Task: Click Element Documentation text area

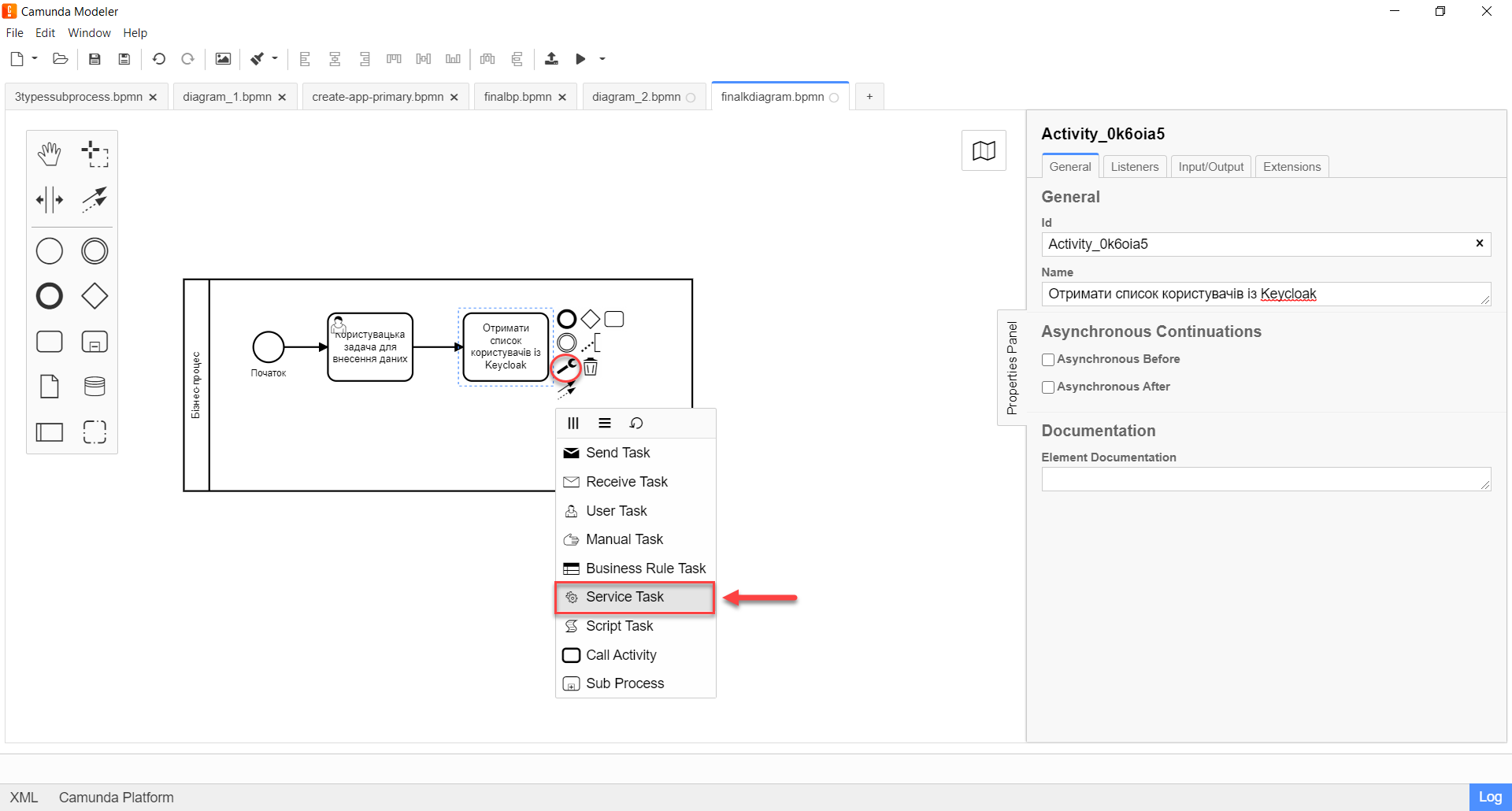Action: point(1266,479)
